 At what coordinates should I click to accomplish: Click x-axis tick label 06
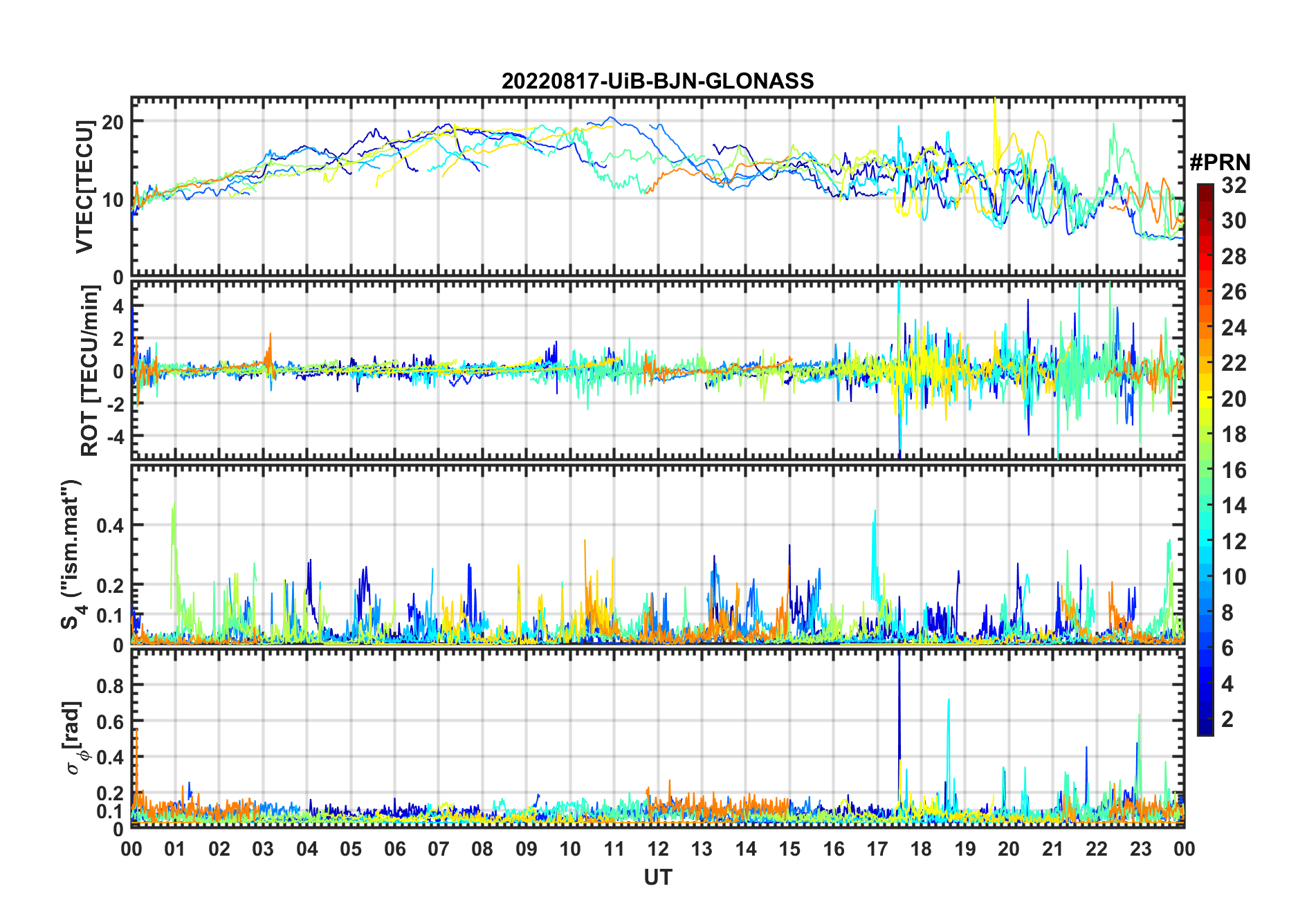click(x=394, y=849)
